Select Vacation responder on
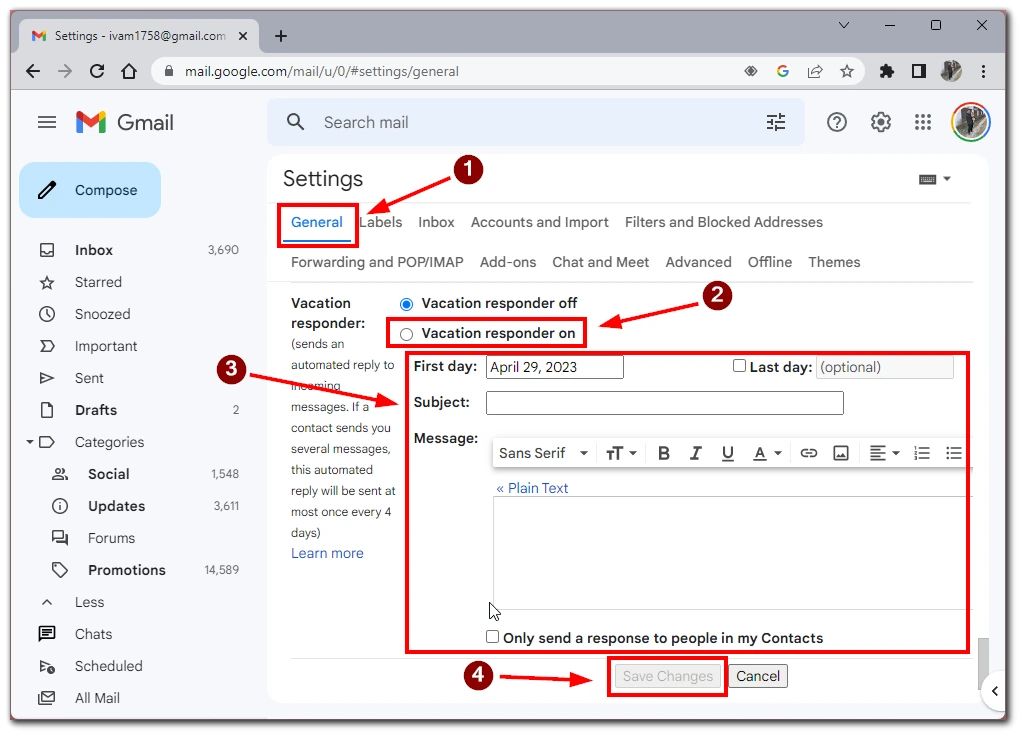1024x738 pixels. click(406, 334)
